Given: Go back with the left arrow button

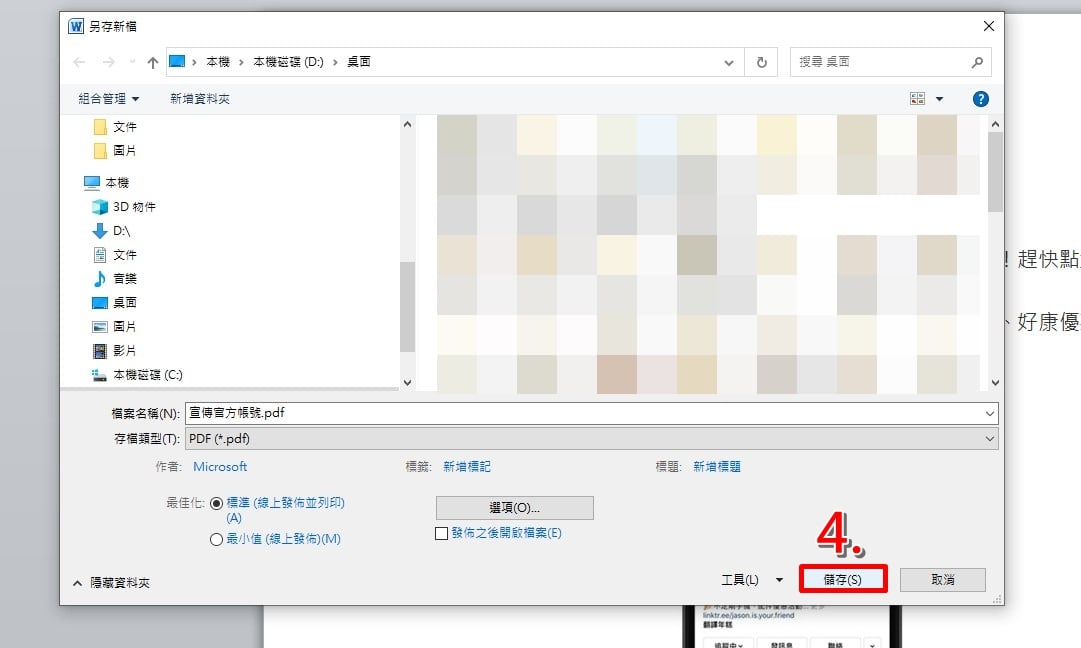Looking at the screenshot, I should point(79,62).
